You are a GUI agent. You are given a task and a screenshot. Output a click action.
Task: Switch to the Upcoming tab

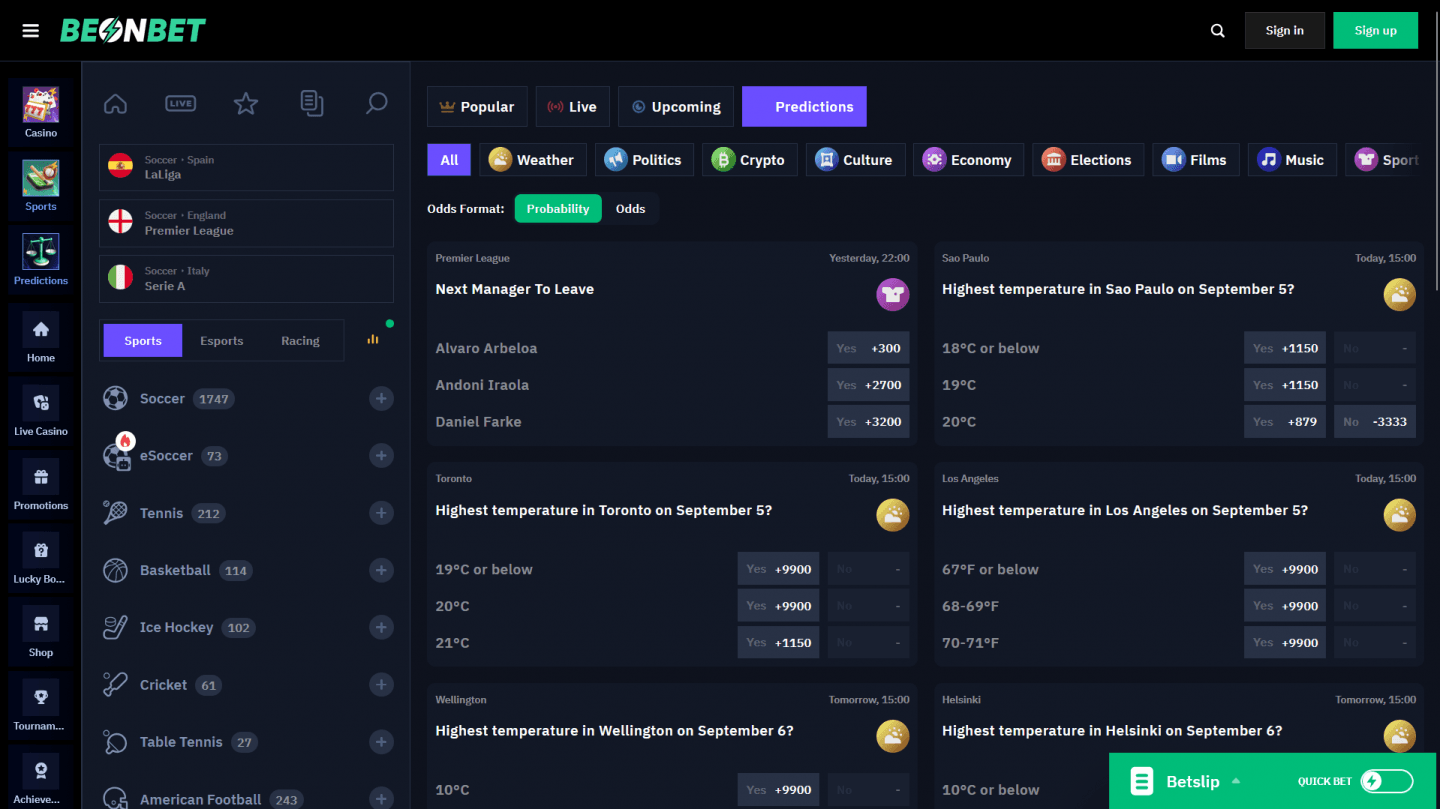[x=676, y=107]
